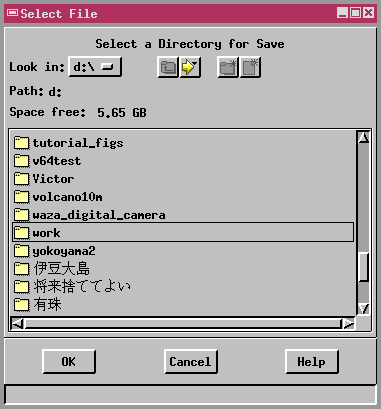Image resolution: width=381 pixels, height=409 pixels.
Task: Select the waza_digital_camera folder name
Action: (99, 215)
